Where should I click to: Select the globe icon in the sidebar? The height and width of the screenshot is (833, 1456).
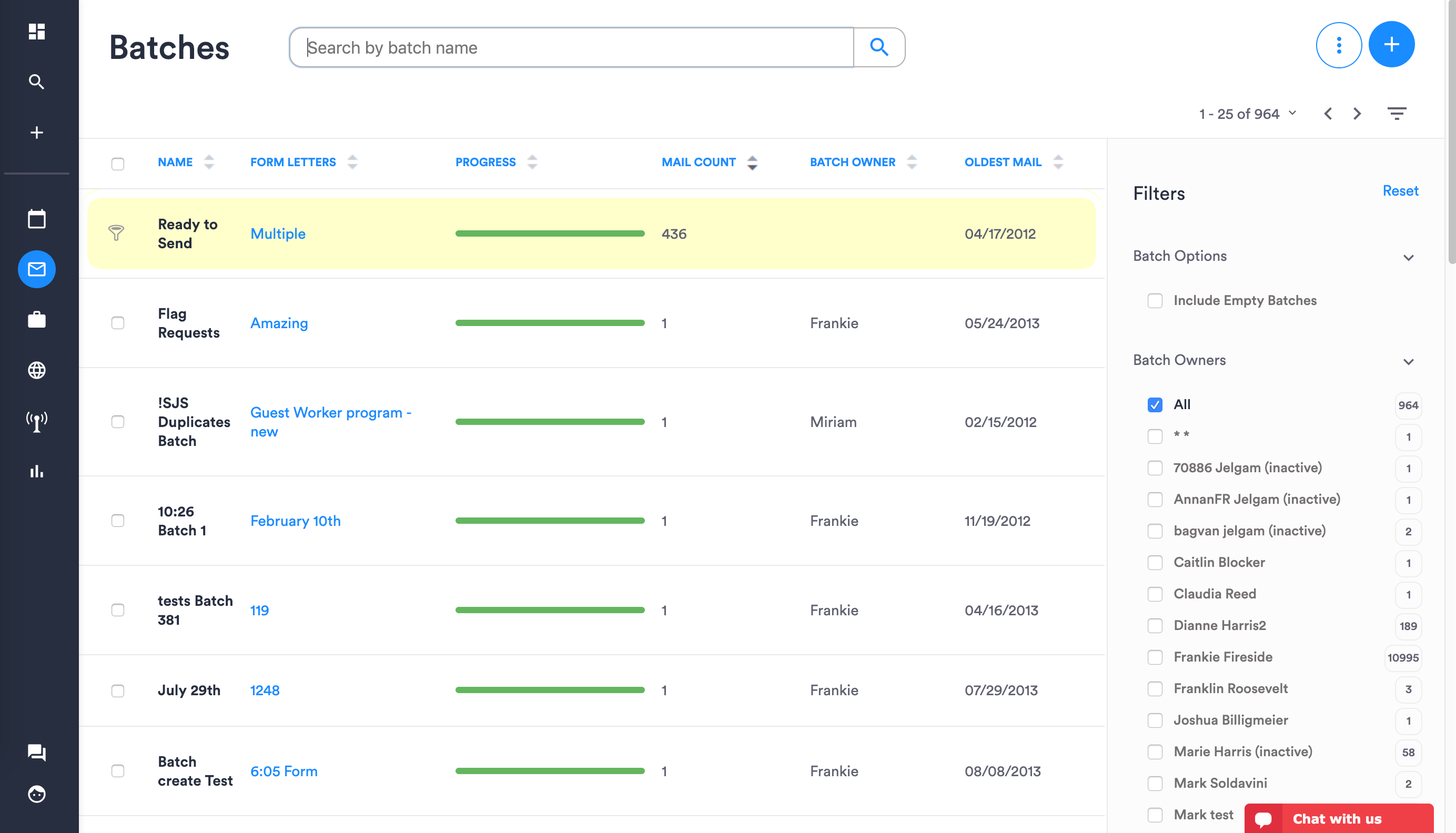37,370
